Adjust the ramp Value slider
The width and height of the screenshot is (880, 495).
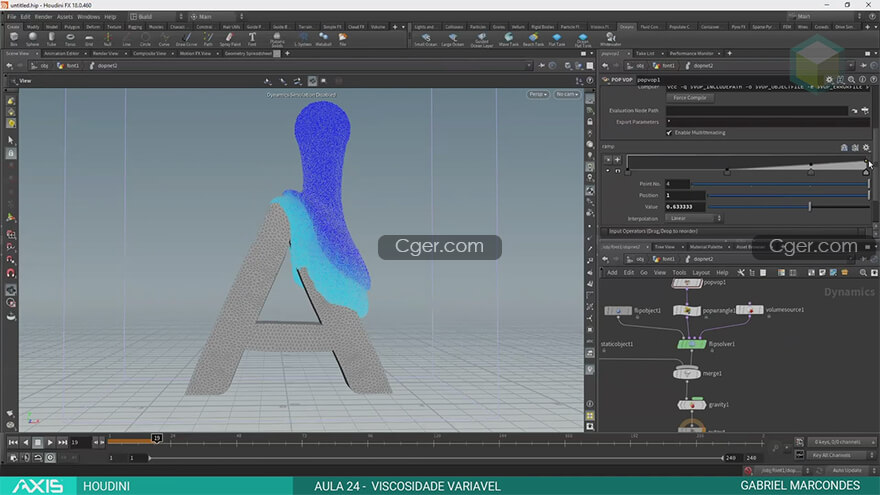[788, 207]
